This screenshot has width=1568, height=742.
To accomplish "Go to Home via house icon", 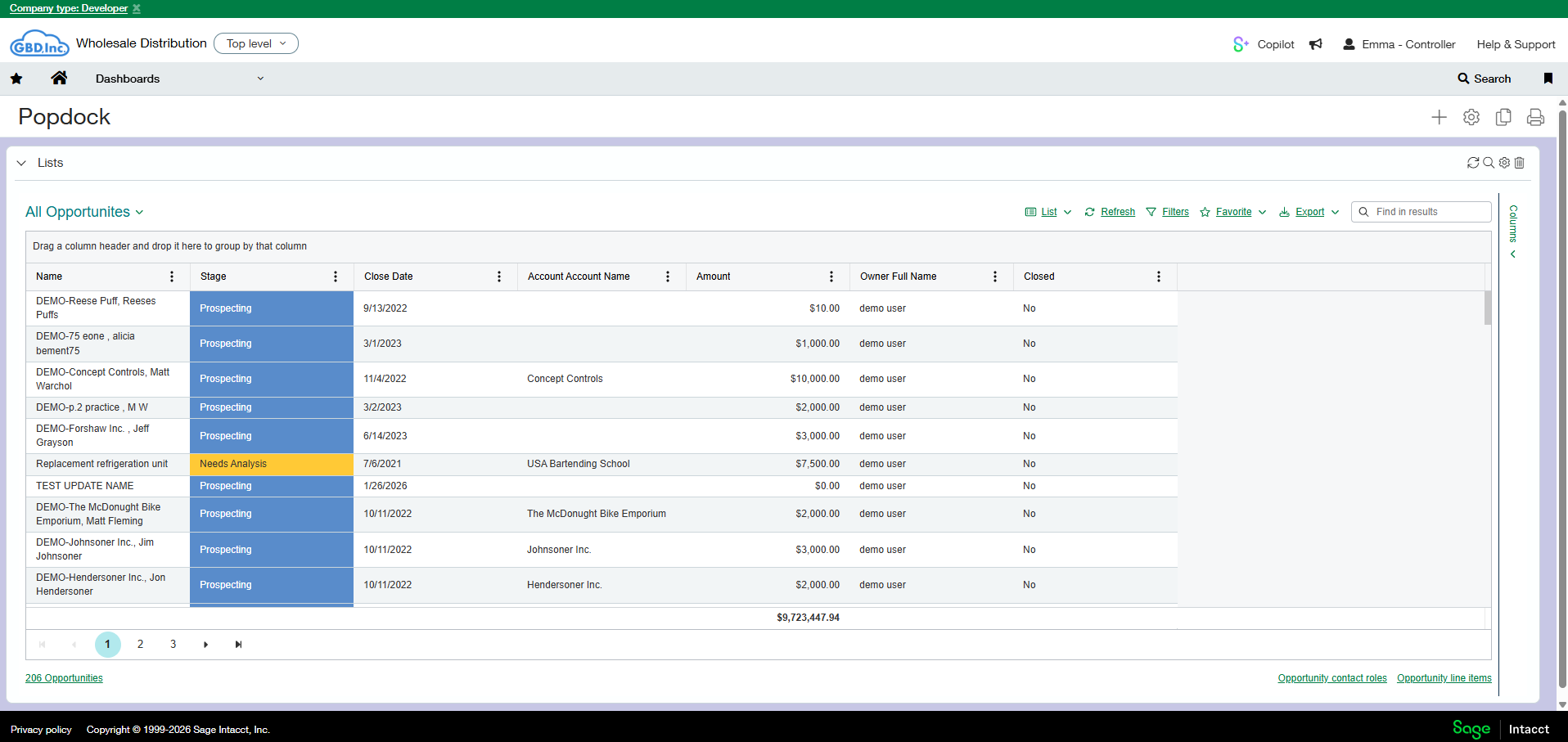I will click(x=59, y=79).
